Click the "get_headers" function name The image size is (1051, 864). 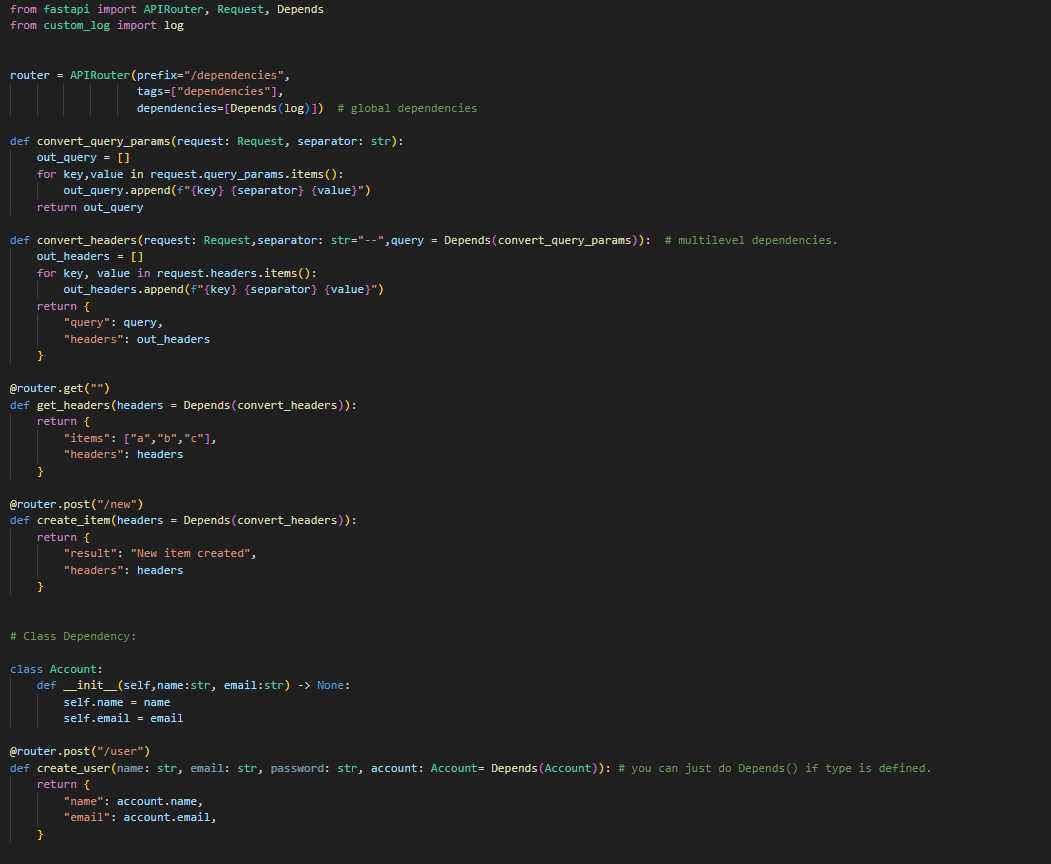pyautogui.click(x=73, y=405)
